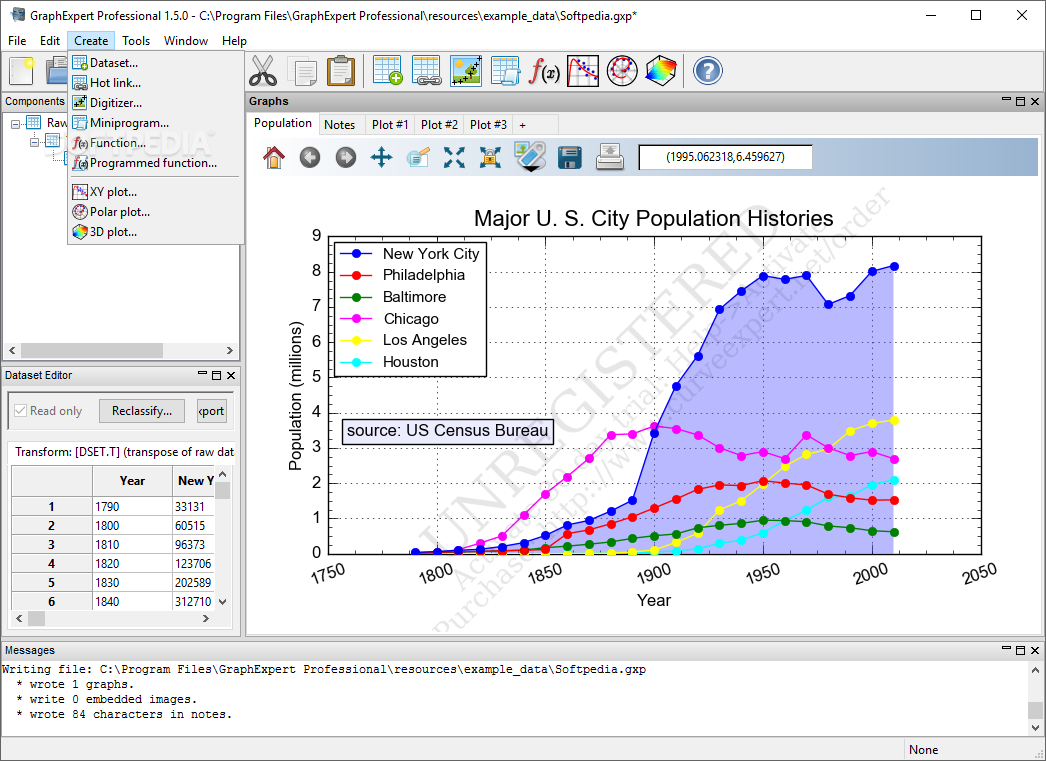
Task: Create XY plot via toolbar icon
Action: 583,71
